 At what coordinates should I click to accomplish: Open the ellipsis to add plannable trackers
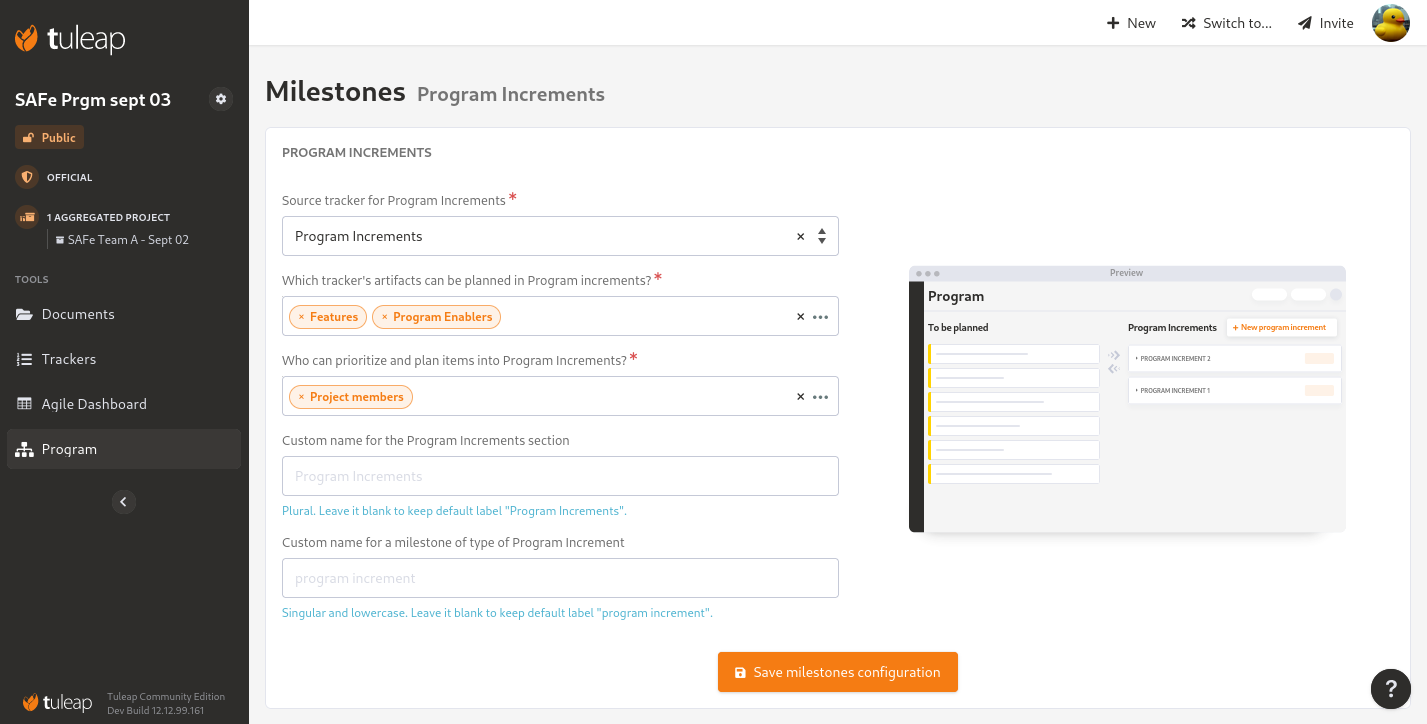click(820, 316)
